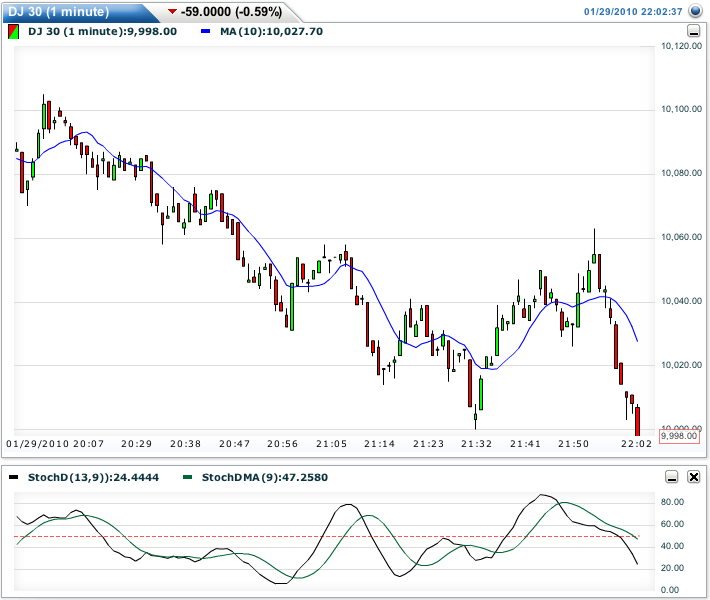This screenshot has height=600, width=710.
Task: Click the 01/29/2010 22:02:37 timestamp
Action: pyautogui.click(x=632, y=11)
